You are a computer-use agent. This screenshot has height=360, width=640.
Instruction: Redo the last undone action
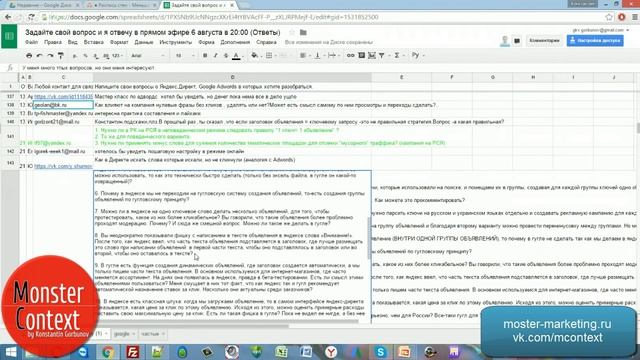50,56
